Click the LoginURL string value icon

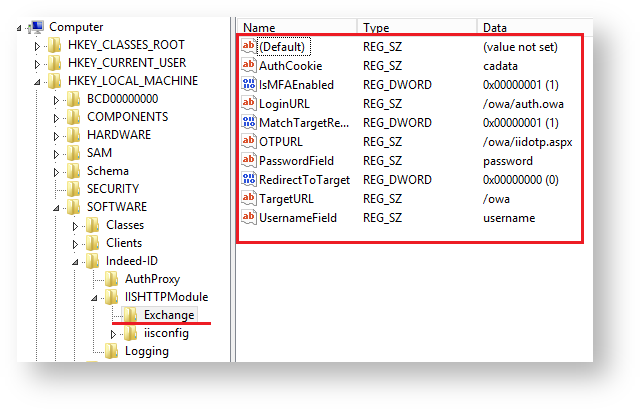249,104
